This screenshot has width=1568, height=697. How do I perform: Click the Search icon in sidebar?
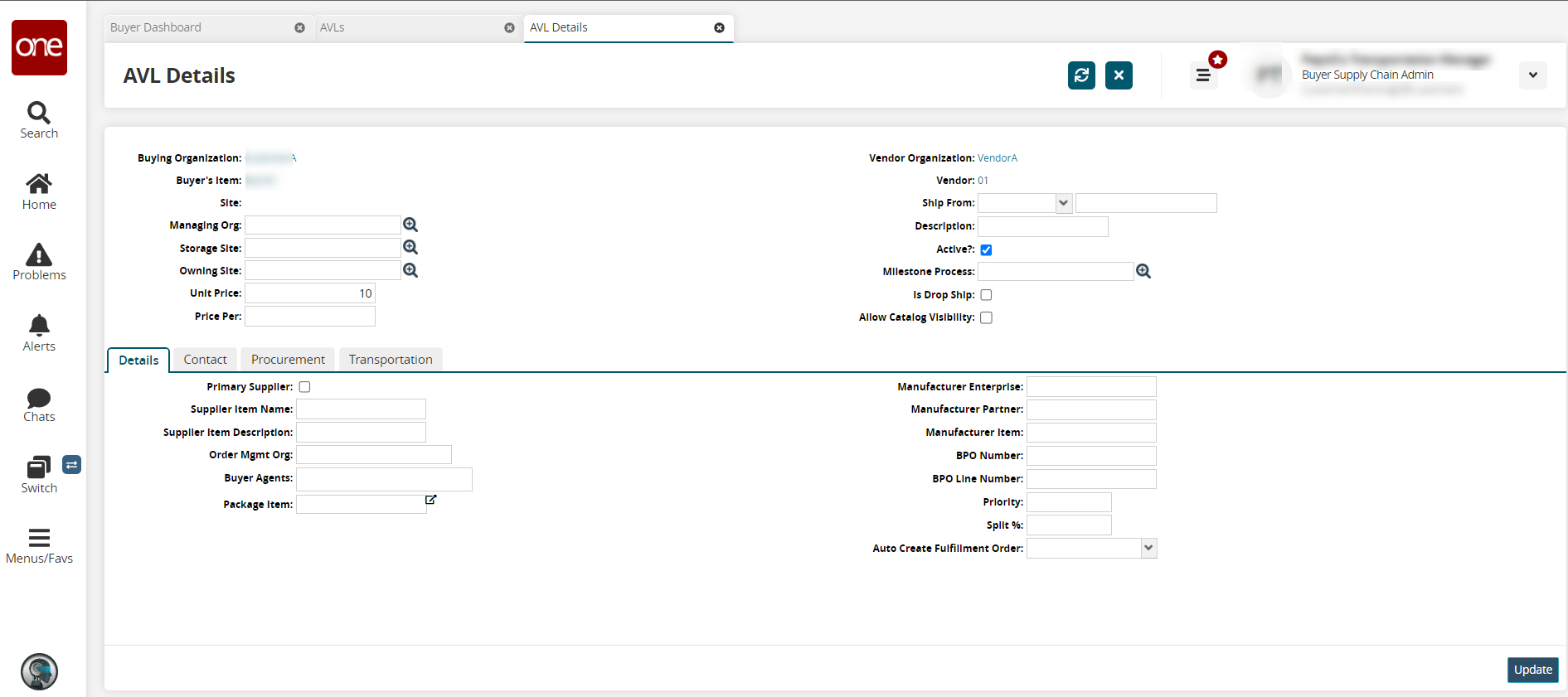[39, 113]
